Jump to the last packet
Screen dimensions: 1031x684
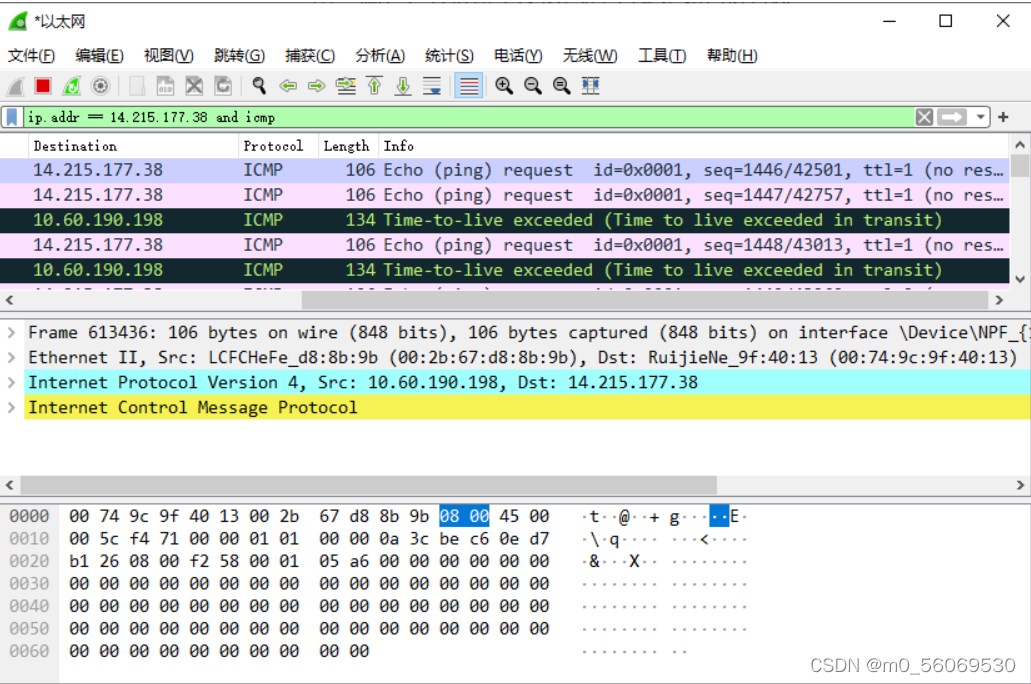tap(403, 86)
